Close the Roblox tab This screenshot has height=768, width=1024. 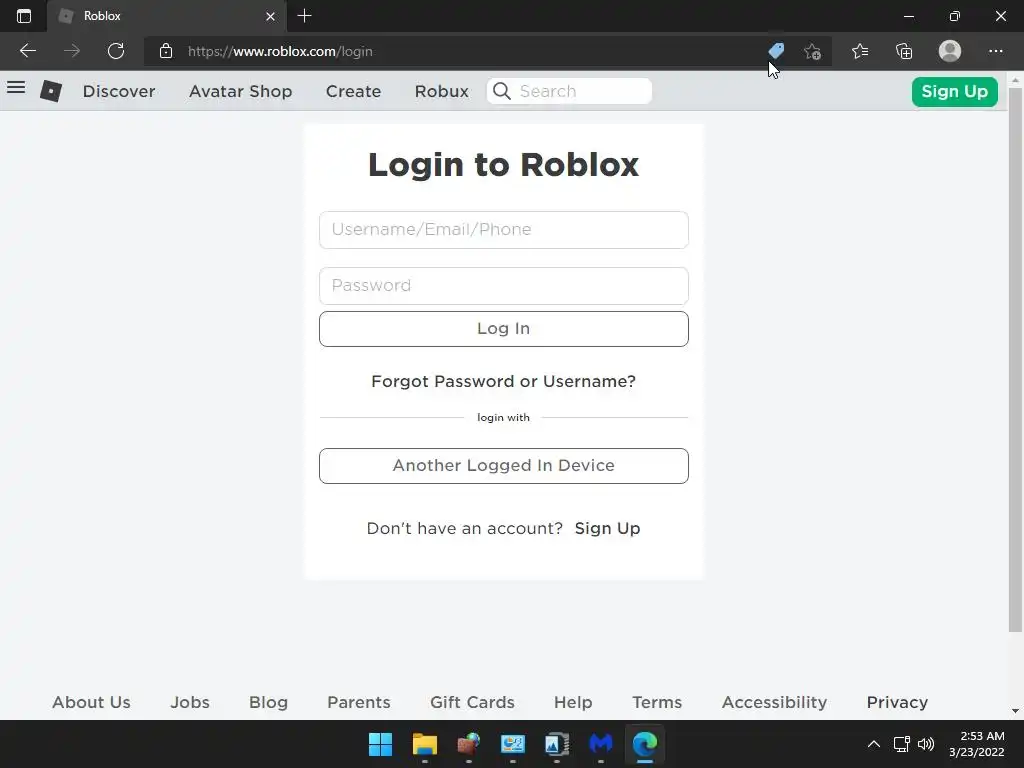pos(270,16)
